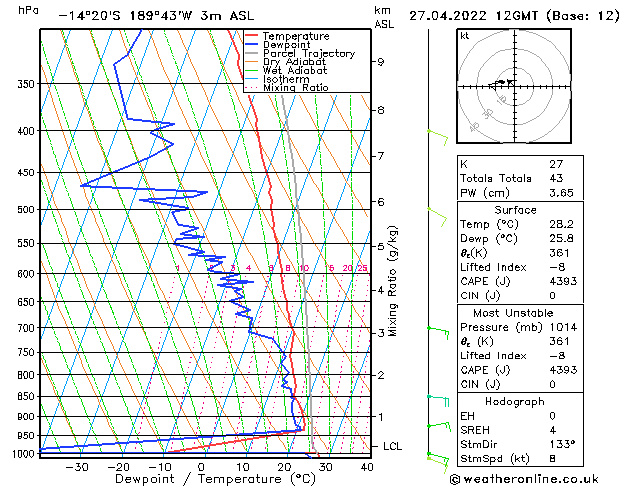The width and height of the screenshot is (629, 486).
Task: Click the LCL marker label
Action: (392, 446)
